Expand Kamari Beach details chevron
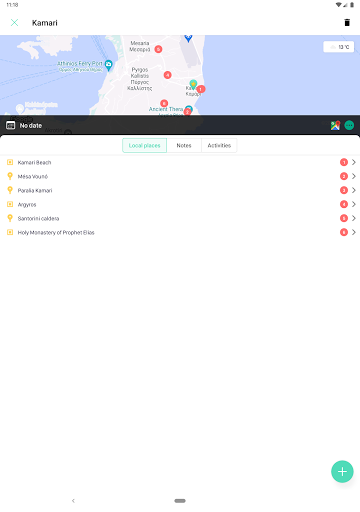360x512 pixels. [354, 162]
